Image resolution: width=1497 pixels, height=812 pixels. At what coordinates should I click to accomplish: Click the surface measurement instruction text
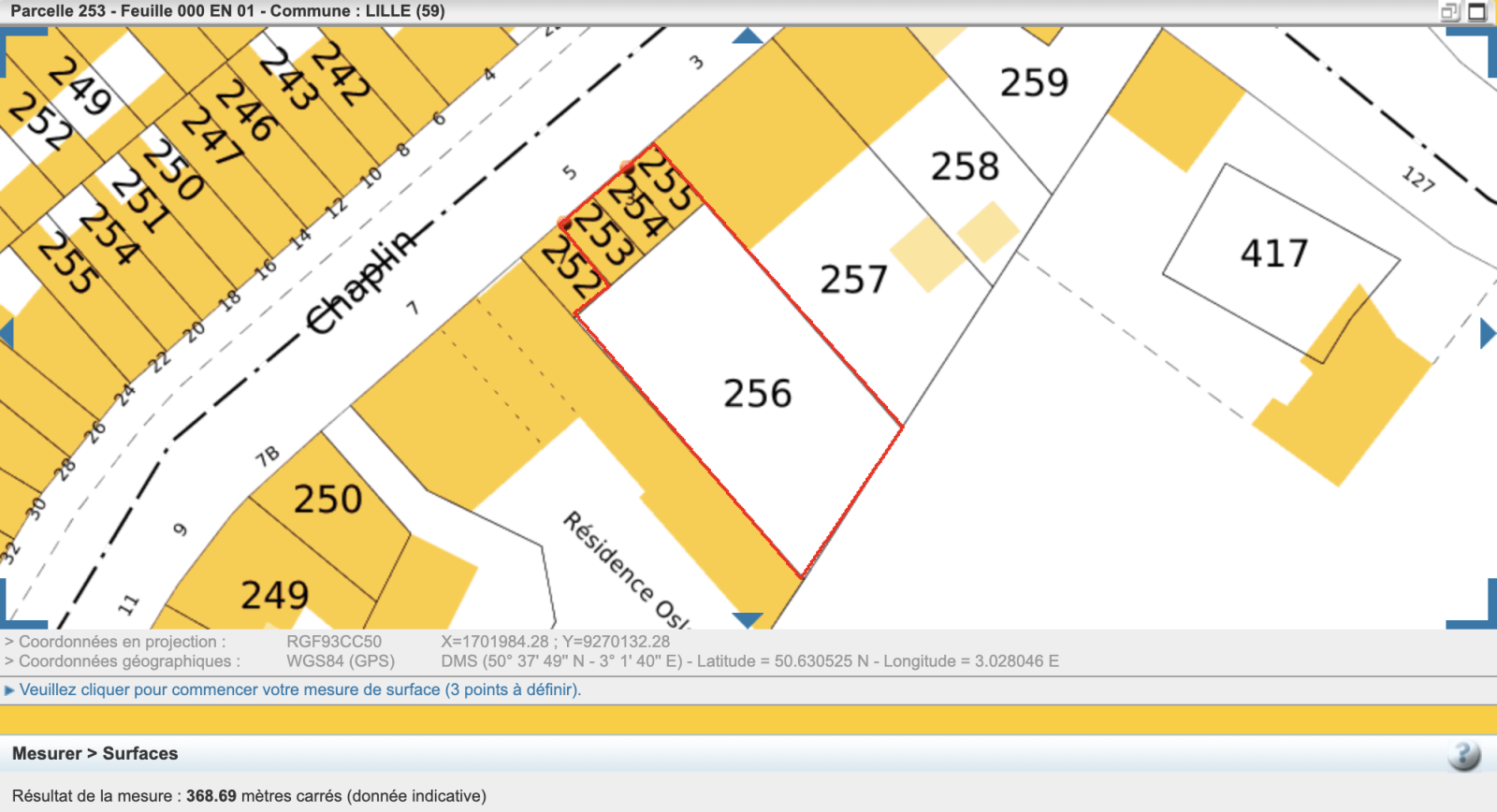click(x=299, y=689)
